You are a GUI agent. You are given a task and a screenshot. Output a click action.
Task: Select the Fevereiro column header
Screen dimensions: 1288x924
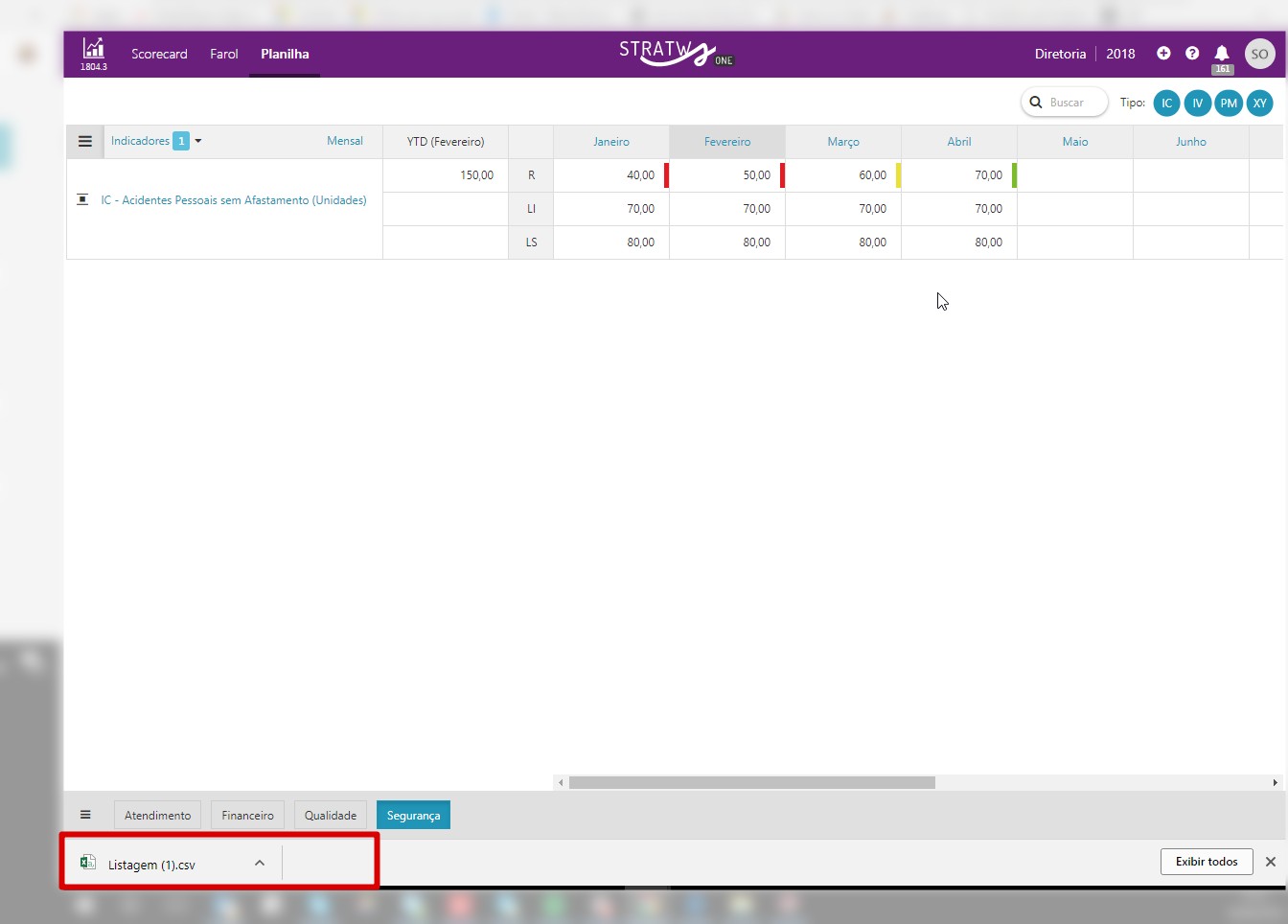(x=727, y=142)
